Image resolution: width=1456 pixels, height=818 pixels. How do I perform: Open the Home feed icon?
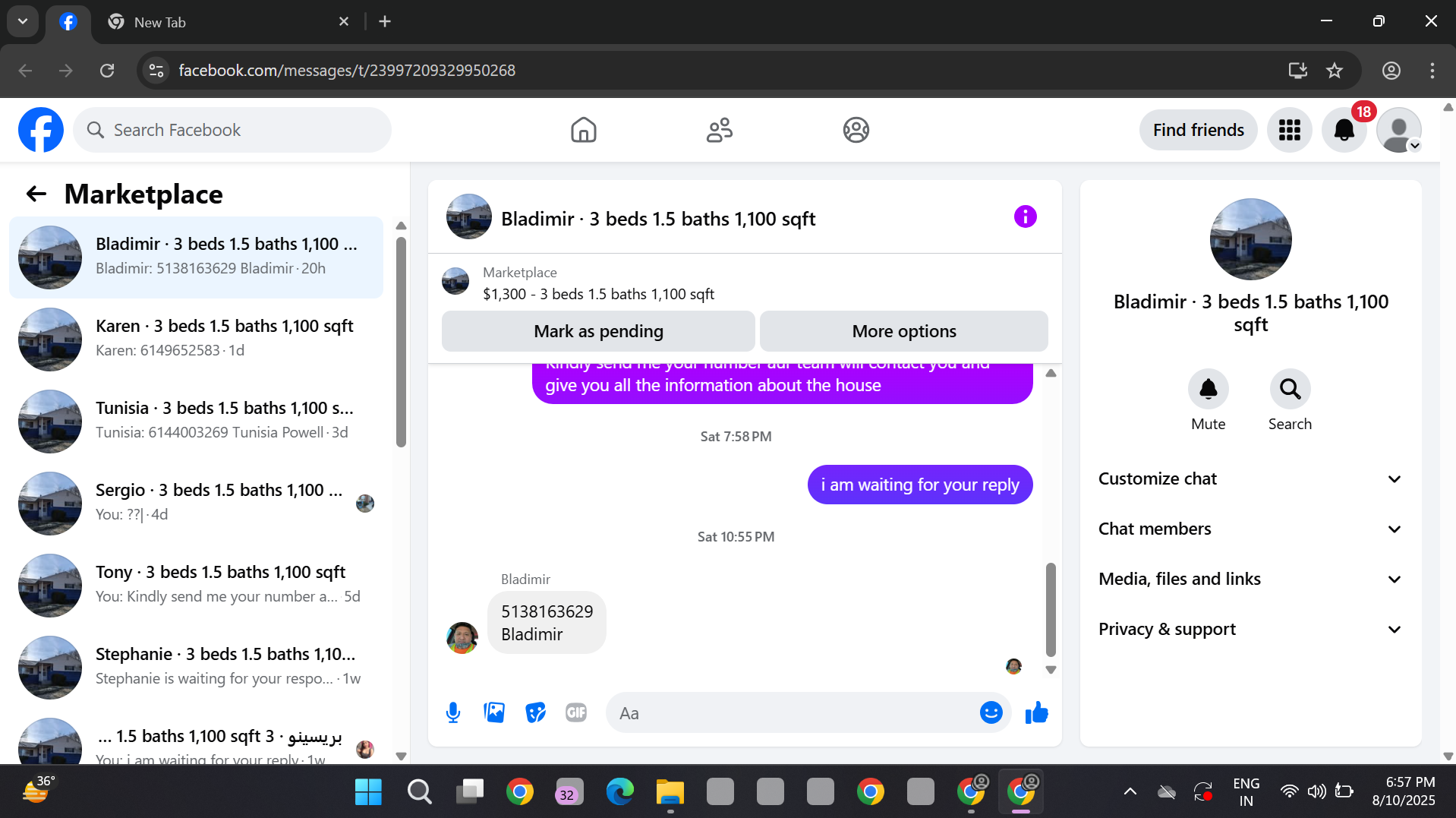(583, 130)
